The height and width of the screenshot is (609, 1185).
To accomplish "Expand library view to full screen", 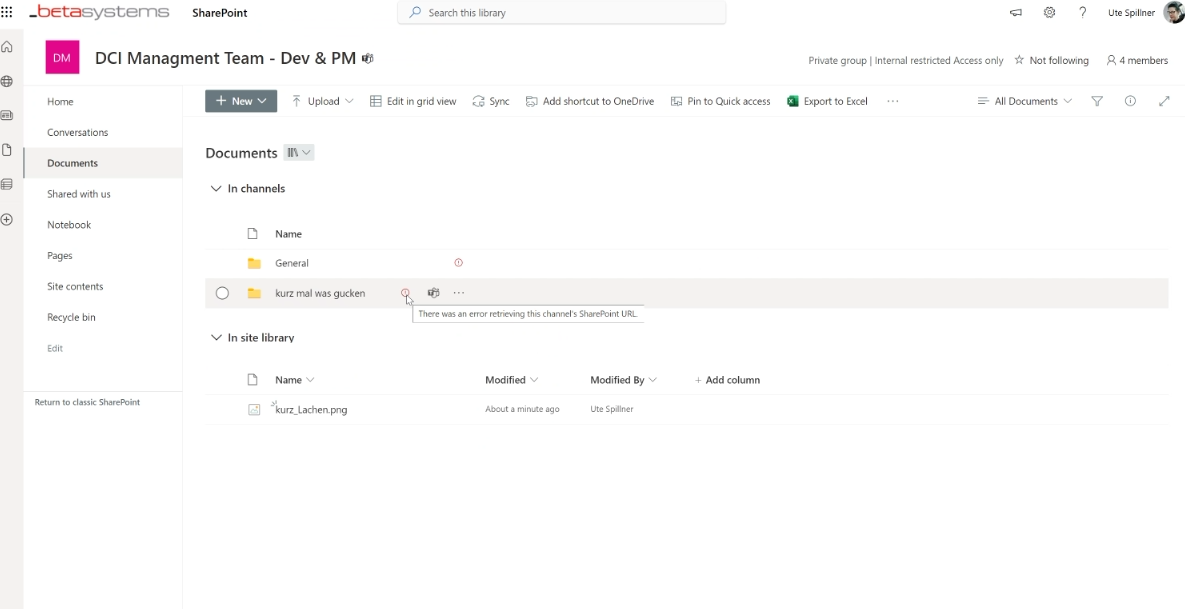I will pos(1163,100).
